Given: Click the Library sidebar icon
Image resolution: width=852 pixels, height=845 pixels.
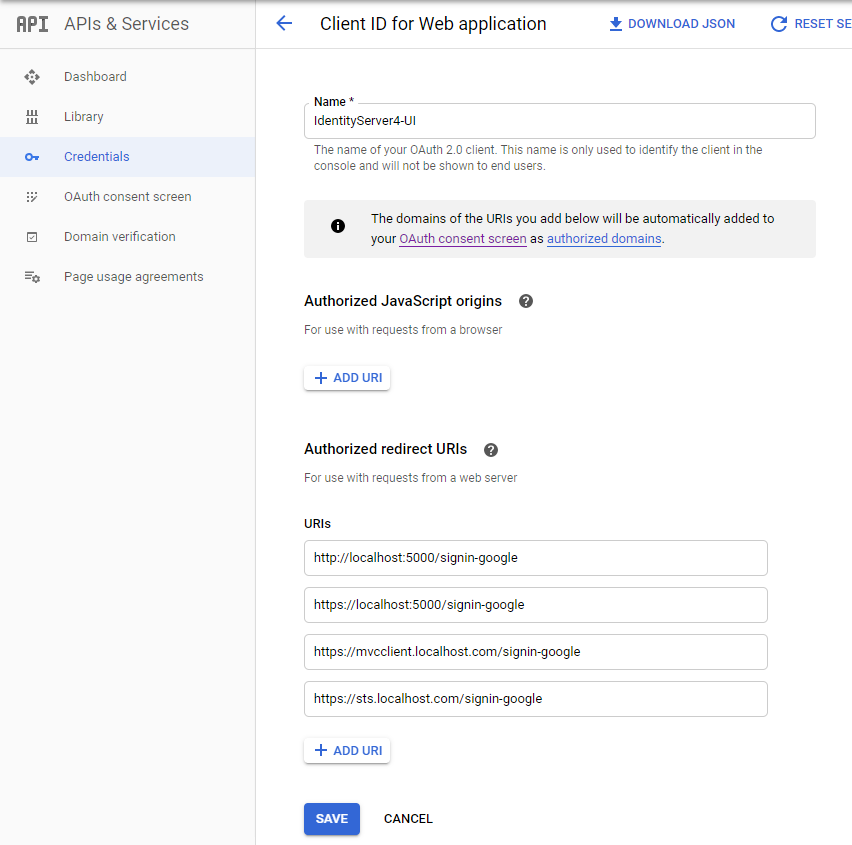Looking at the screenshot, I should [x=32, y=117].
